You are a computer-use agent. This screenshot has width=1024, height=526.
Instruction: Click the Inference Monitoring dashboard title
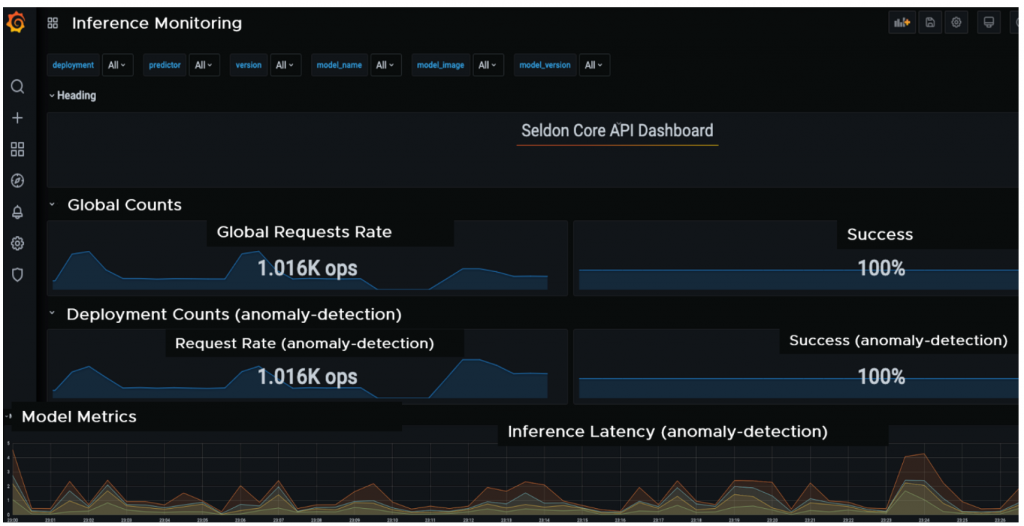pos(157,24)
